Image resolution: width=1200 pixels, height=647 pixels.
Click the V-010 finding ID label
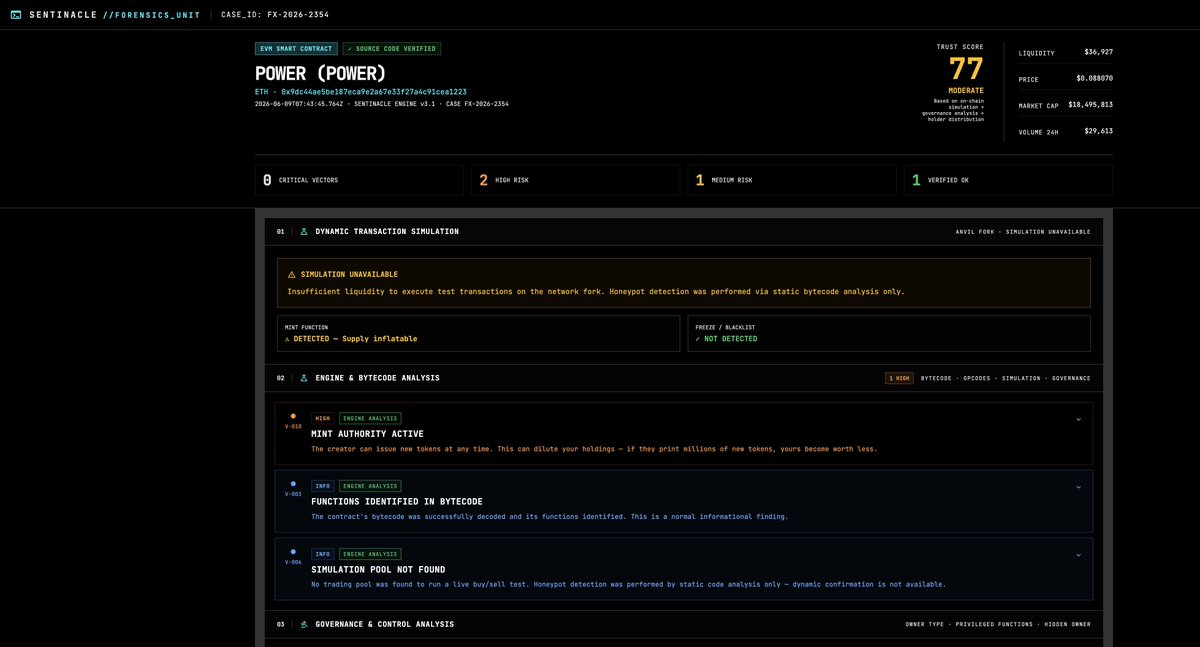click(x=293, y=426)
